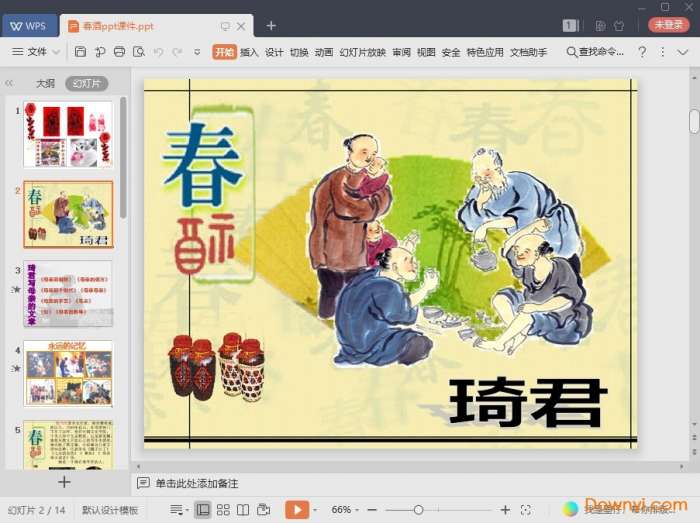This screenshot has width=700, height=523.
Task: Click the WPS home tab
Action: pyautogui.click(x=29, y=26)
